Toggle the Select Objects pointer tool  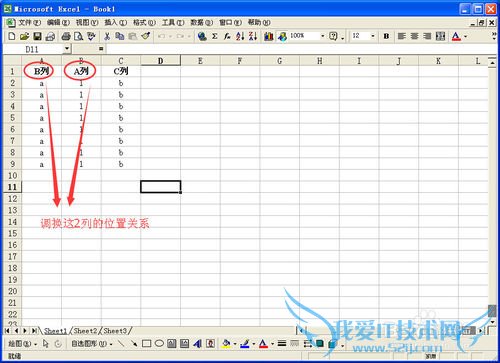[x=46, y=343]
